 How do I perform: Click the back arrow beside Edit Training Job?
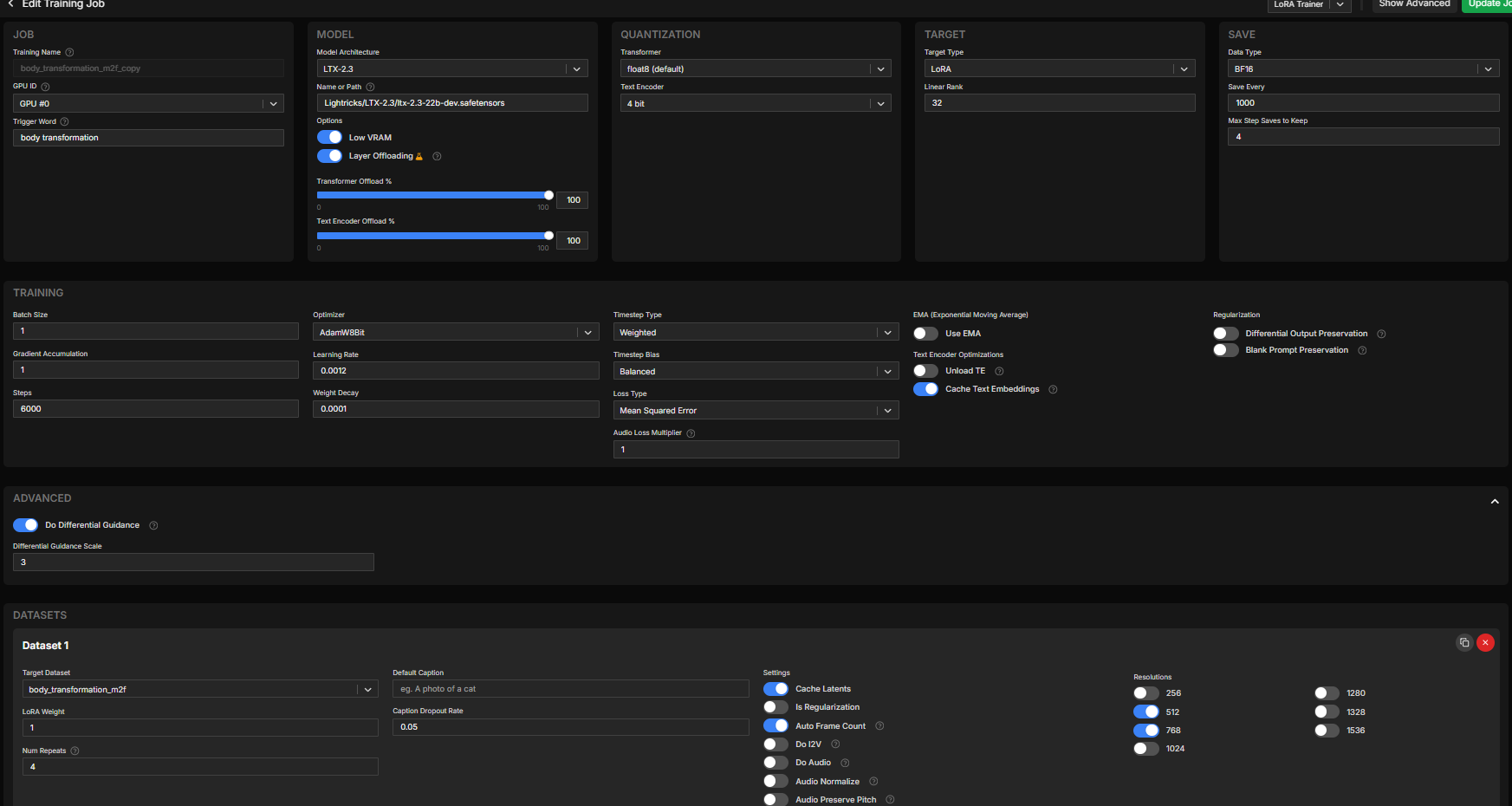pos(10,4)
